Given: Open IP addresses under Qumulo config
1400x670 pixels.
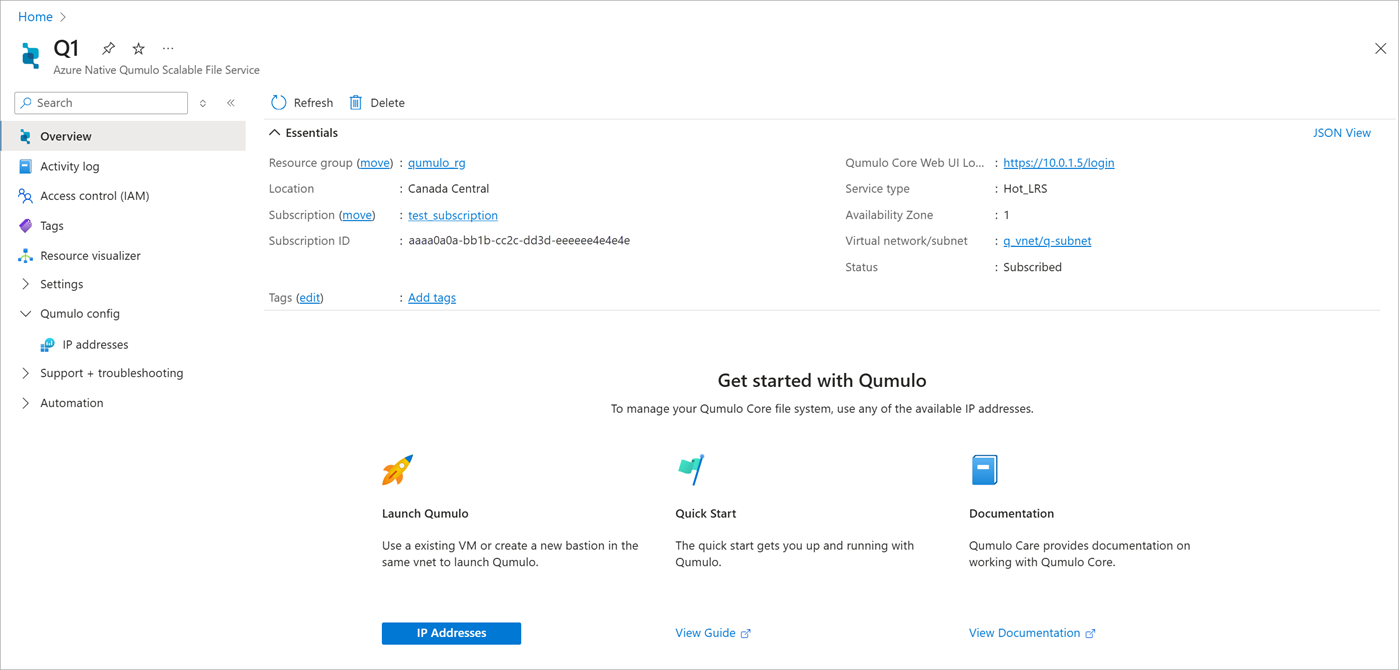Looking at the screenshot, I should 95,344.
